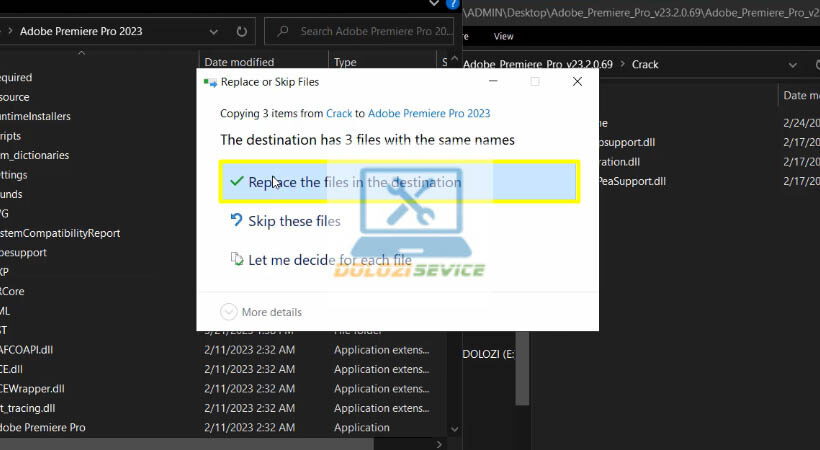The height and width of the screenshot is (450, 820).
Task: Open the Crack source folder link
Action: pyautogui.click(x=339, y=114)
